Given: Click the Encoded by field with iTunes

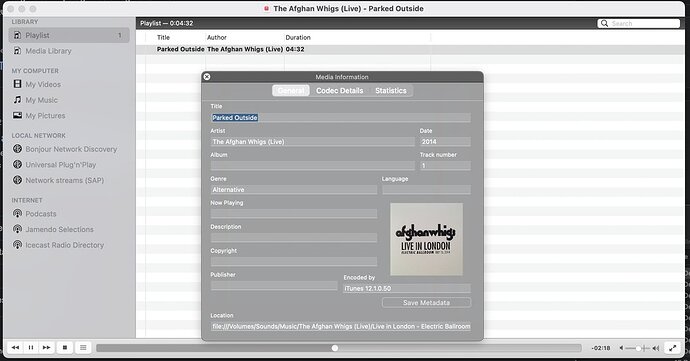Looking at the screenshot, I should 407,288.
